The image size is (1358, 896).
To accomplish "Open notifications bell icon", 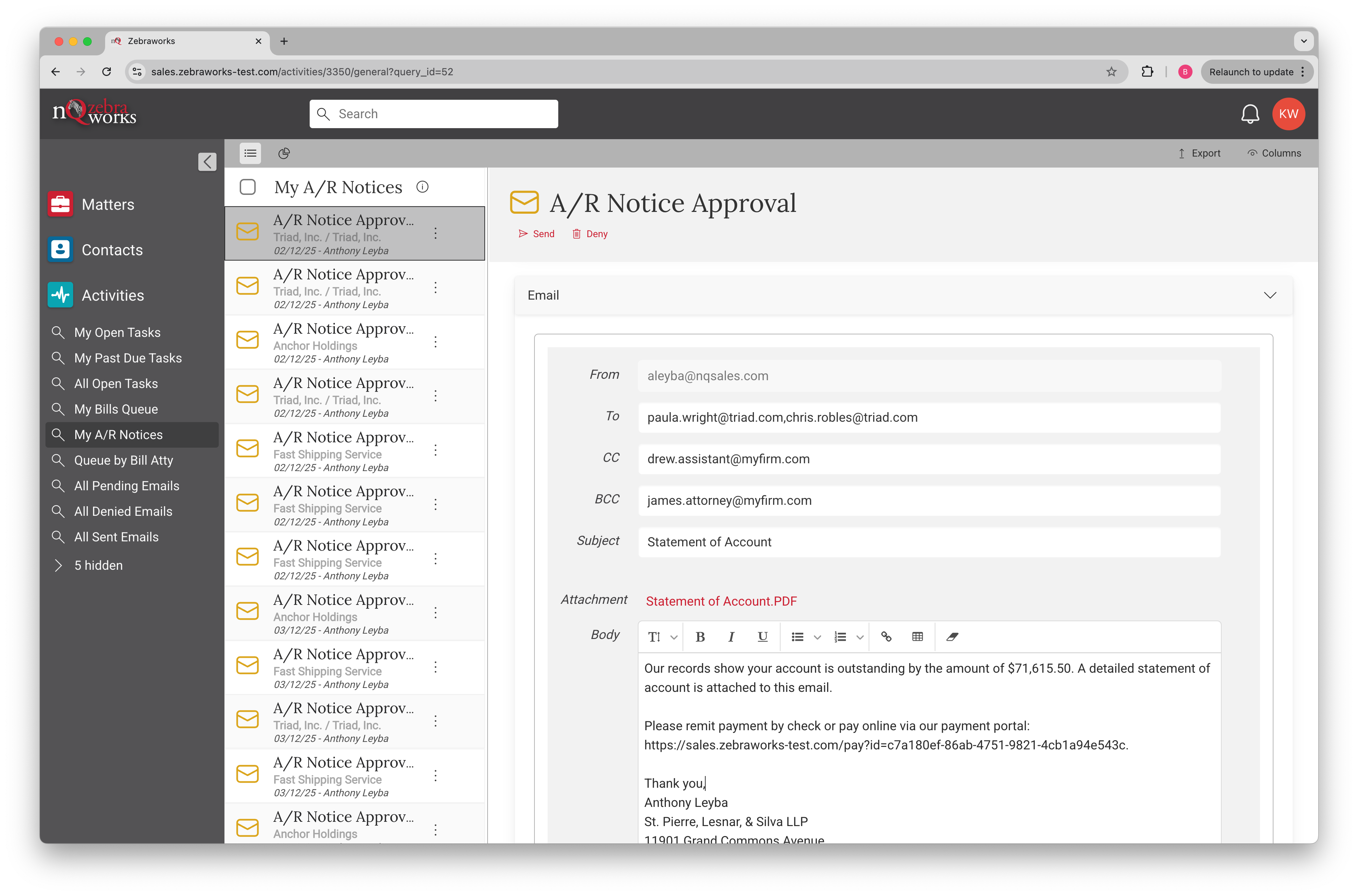I will point(1250,113).
